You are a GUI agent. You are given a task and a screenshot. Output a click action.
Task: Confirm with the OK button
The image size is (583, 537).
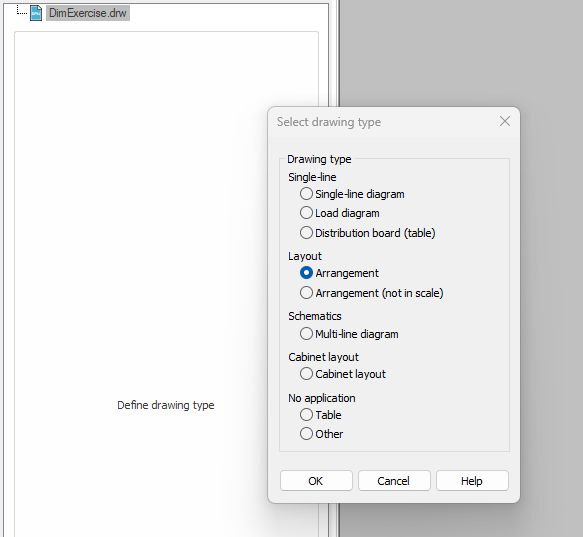(316, 481)
